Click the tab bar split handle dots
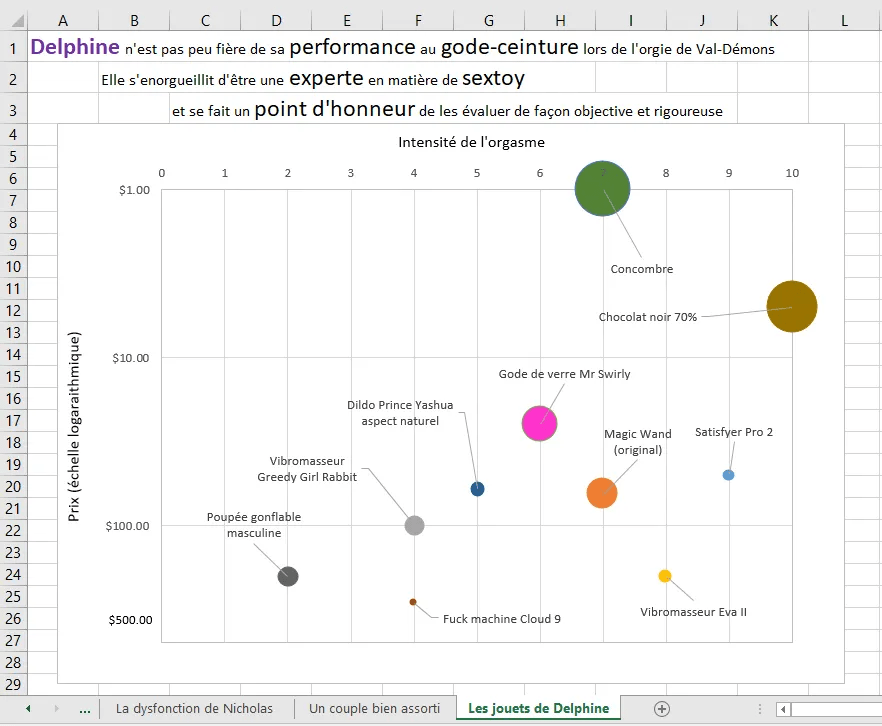Screen dimensions: 882x726 coord(760,709)
